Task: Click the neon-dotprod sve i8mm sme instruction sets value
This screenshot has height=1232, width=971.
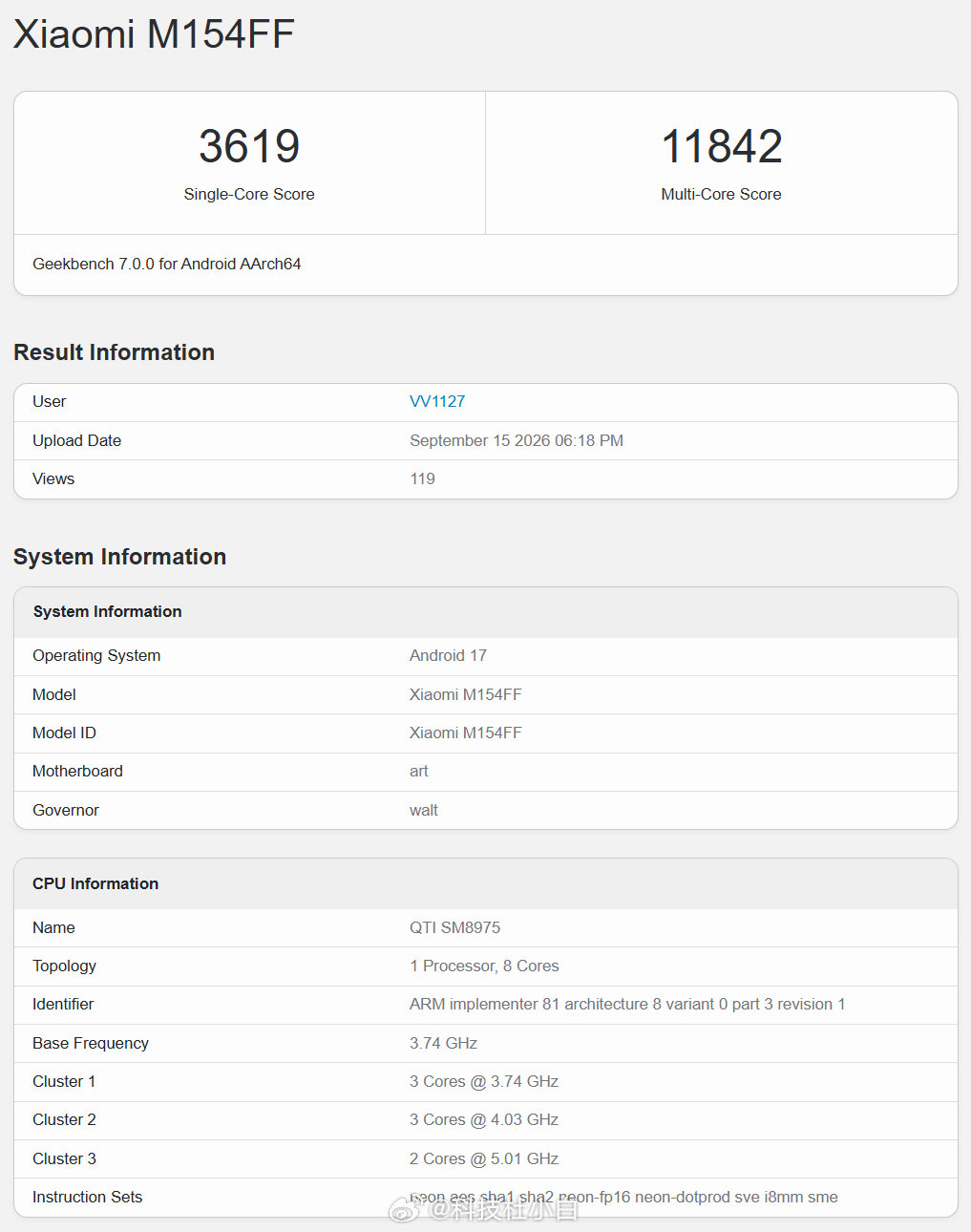Action: [623, 1197]
